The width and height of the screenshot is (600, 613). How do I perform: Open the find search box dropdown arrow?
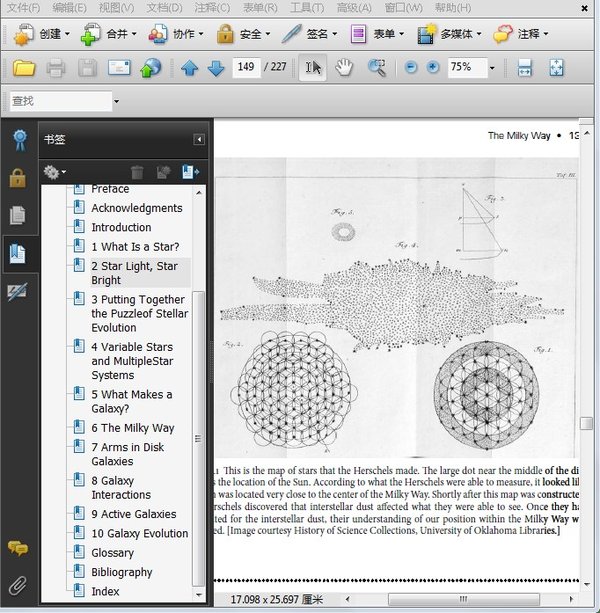(117, 101)
